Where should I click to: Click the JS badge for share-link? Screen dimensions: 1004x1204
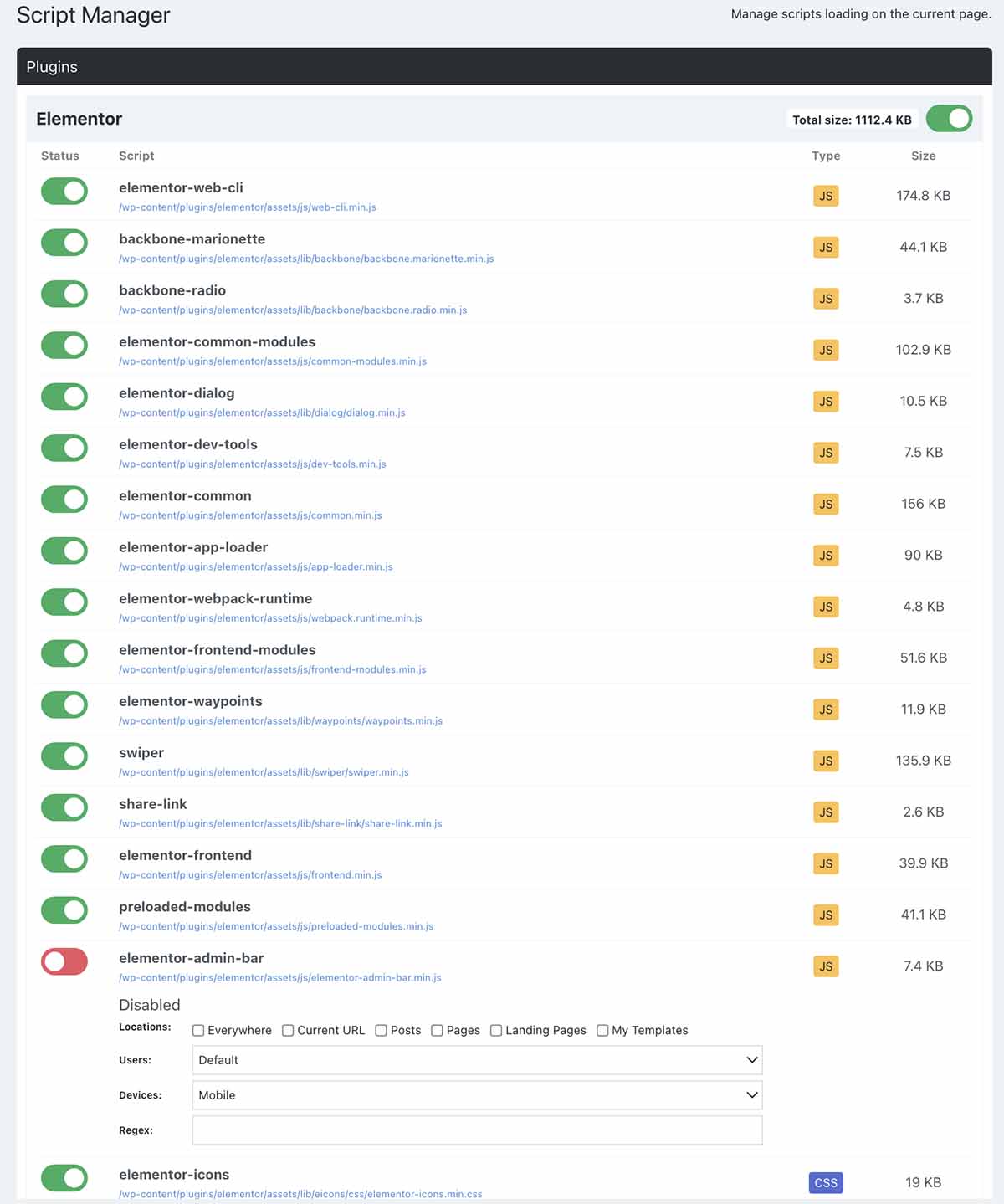tap(826, 812)
